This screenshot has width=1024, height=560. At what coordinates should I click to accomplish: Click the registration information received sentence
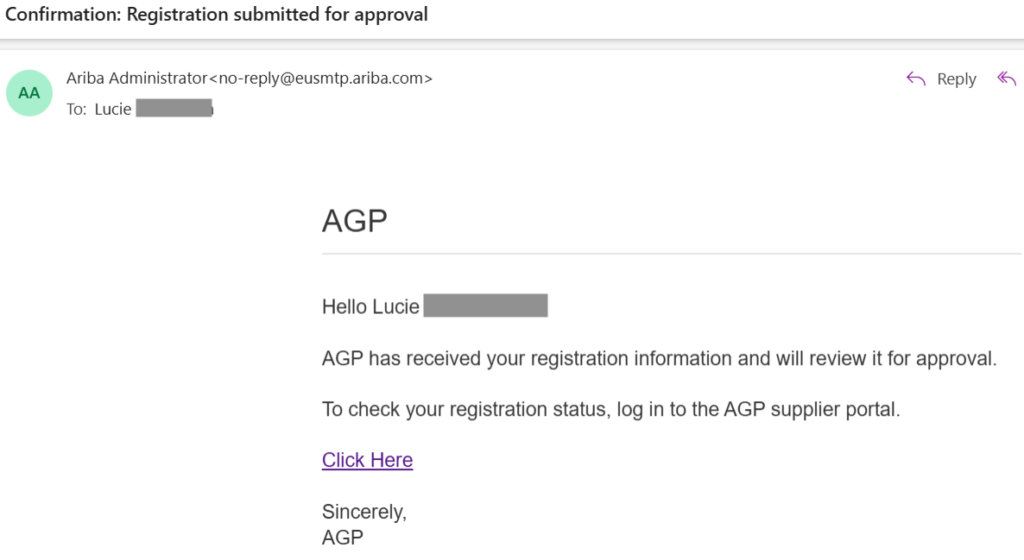point(659,358)
